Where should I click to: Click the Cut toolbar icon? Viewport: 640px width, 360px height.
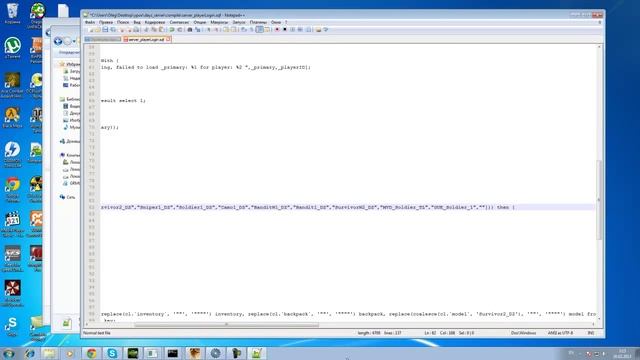pos(147,29)
